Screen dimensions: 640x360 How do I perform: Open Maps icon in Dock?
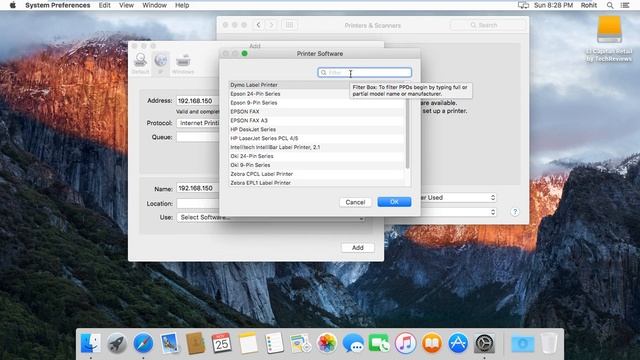coord(300,343)
